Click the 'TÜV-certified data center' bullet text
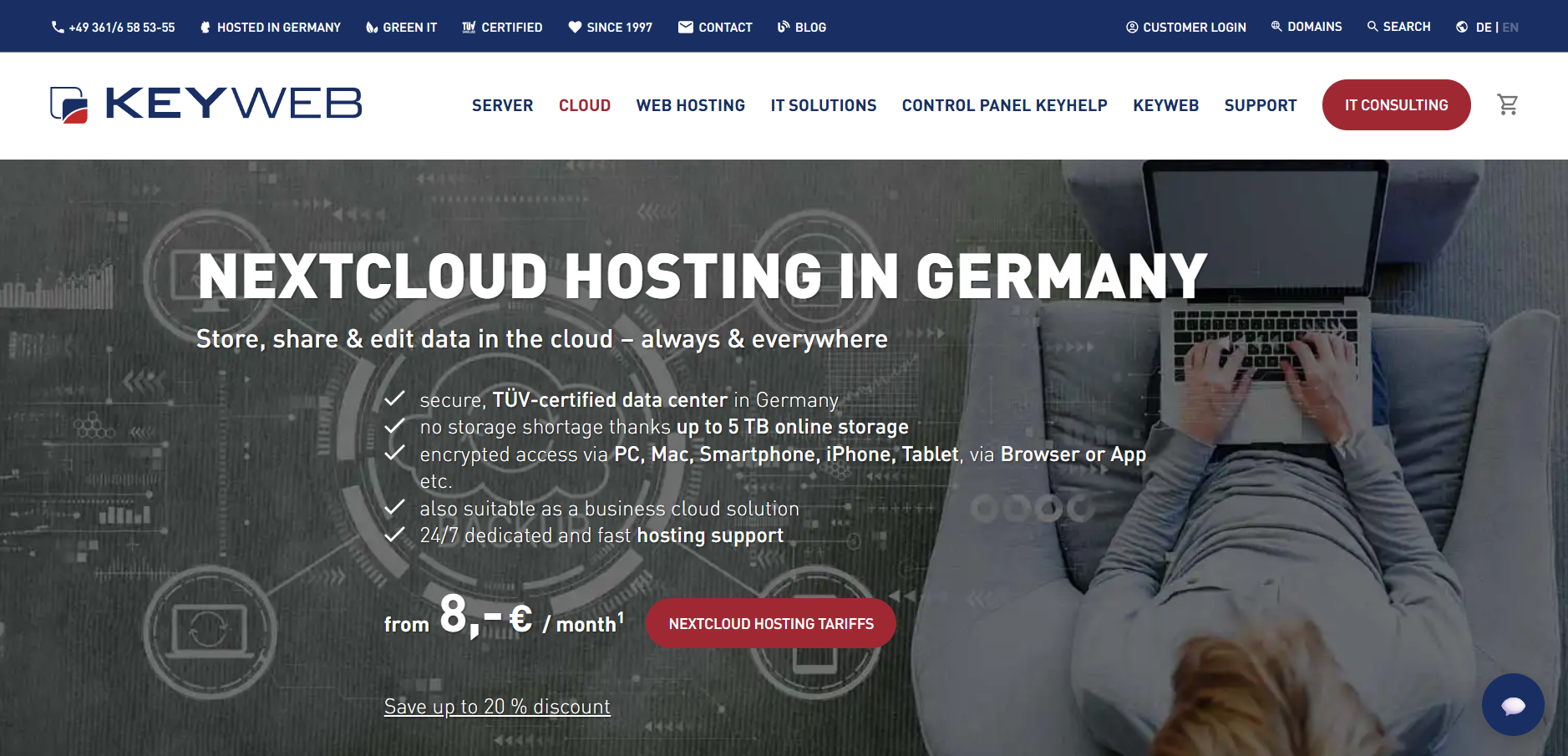This screenshot has width=1568, height=756. tap(610, 400)
